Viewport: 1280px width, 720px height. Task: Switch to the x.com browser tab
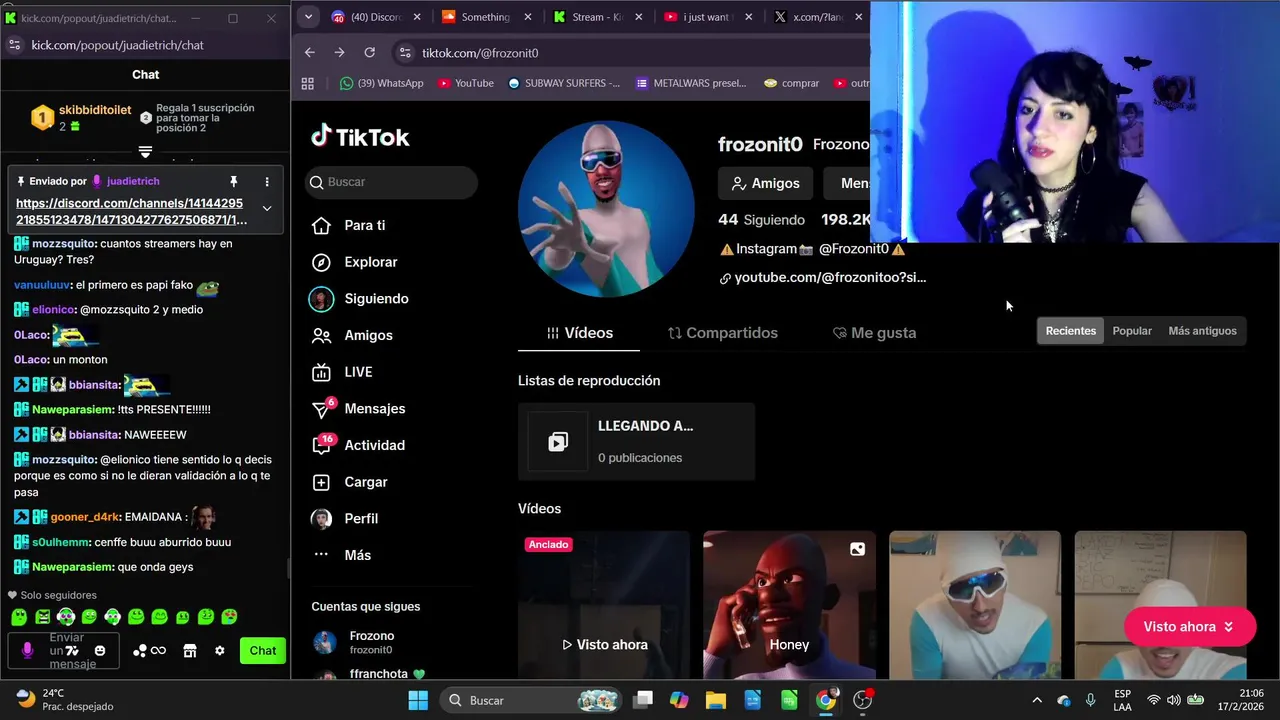point(818,17)
